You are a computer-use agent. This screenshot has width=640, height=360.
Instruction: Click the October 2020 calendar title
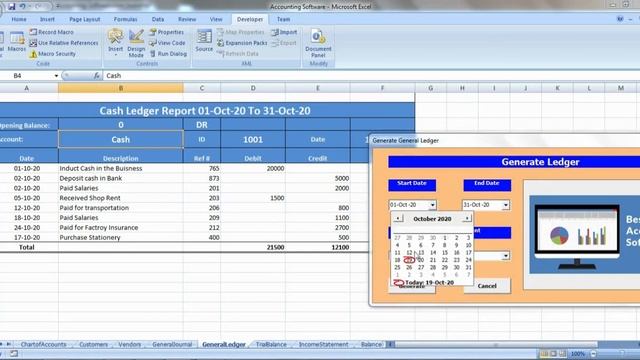click(x=432, y=219)
